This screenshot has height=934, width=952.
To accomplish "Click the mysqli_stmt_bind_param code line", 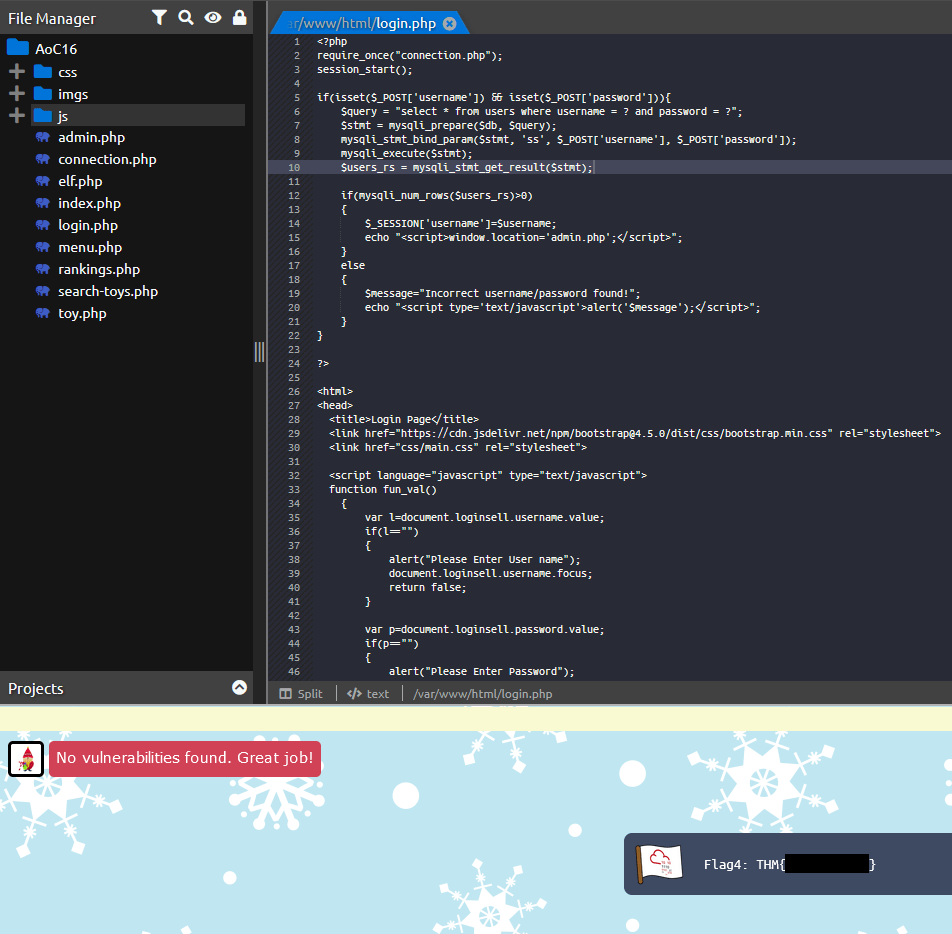I will (x=568, y=140).
